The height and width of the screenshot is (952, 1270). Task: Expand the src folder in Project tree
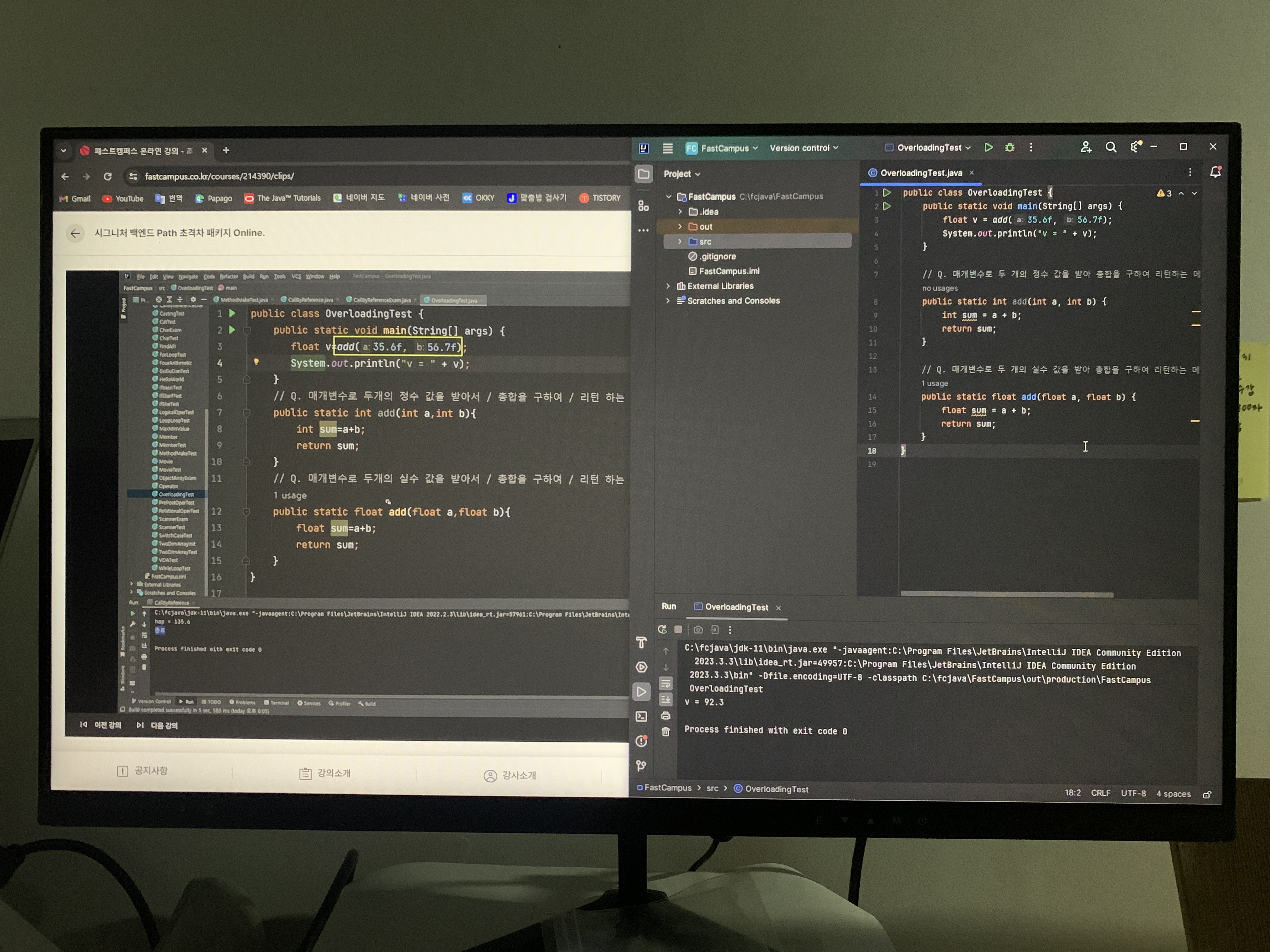680,241
